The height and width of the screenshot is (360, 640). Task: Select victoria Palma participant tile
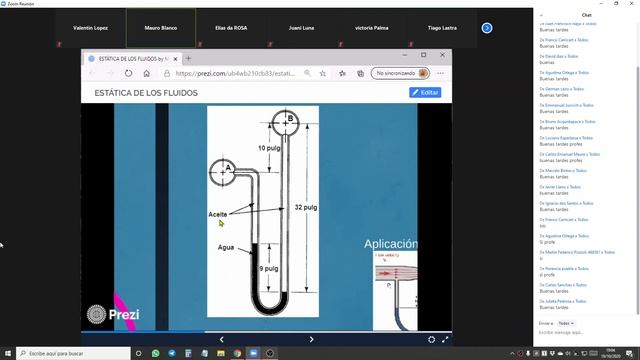(371, 28)
